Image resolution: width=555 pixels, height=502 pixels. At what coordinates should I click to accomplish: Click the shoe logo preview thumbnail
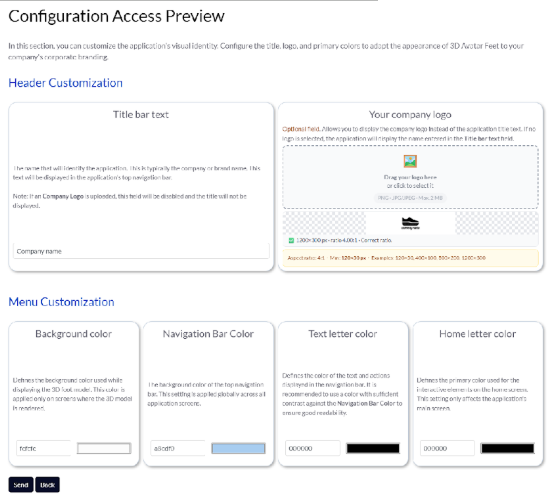410,223
